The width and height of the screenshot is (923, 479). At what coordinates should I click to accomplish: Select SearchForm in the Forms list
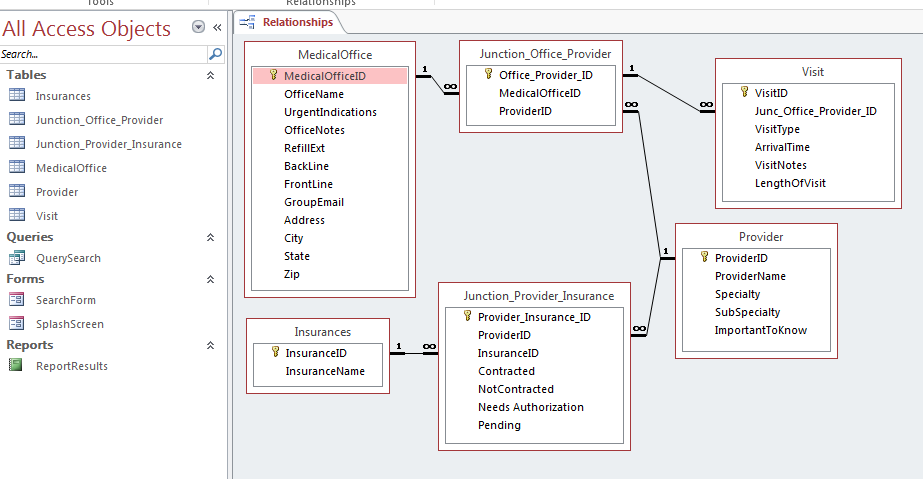pos(65,300)
